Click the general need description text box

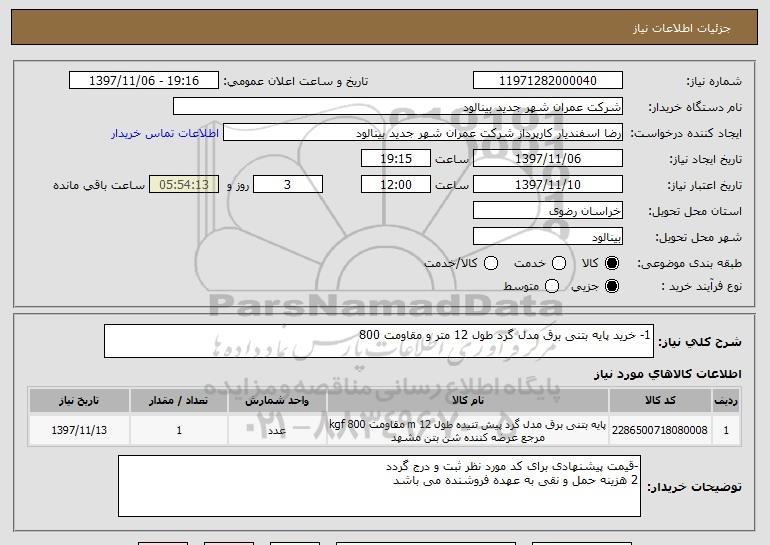[379, 341]
